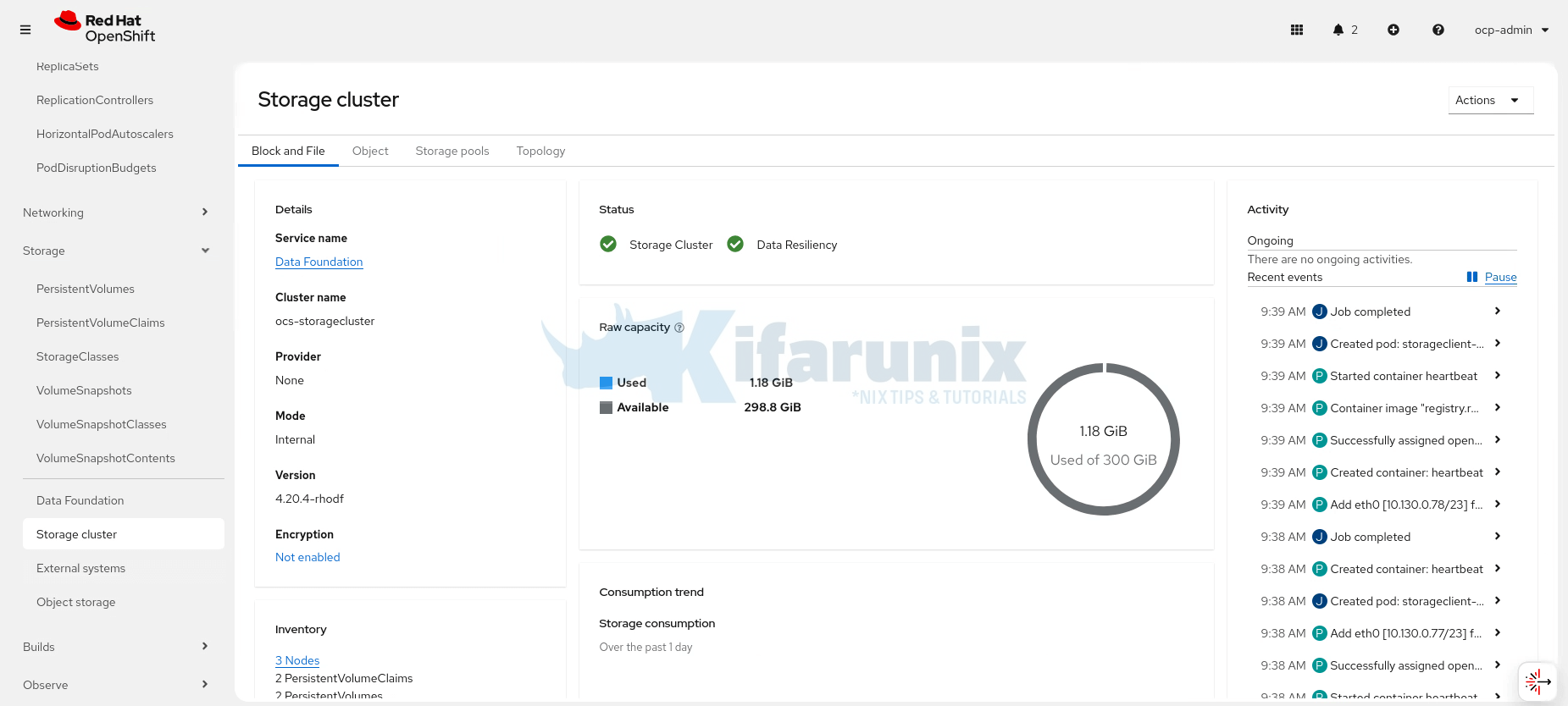This screenshot has height=706, width=1568.
Task: Click the Not enabled encryption link
Action: click(x=308, y=557)
